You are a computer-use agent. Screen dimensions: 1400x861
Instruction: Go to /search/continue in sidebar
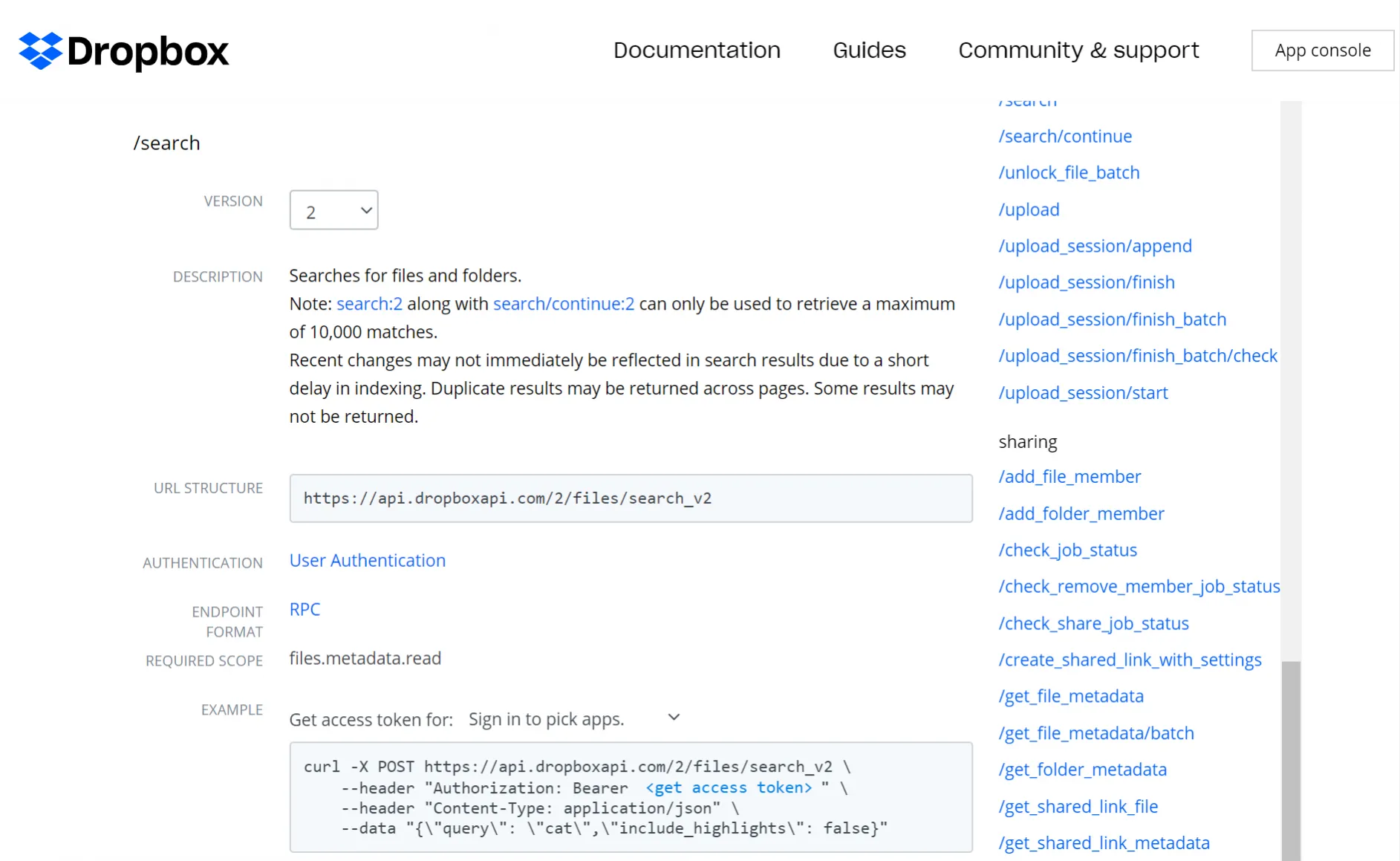[1065, 136]
